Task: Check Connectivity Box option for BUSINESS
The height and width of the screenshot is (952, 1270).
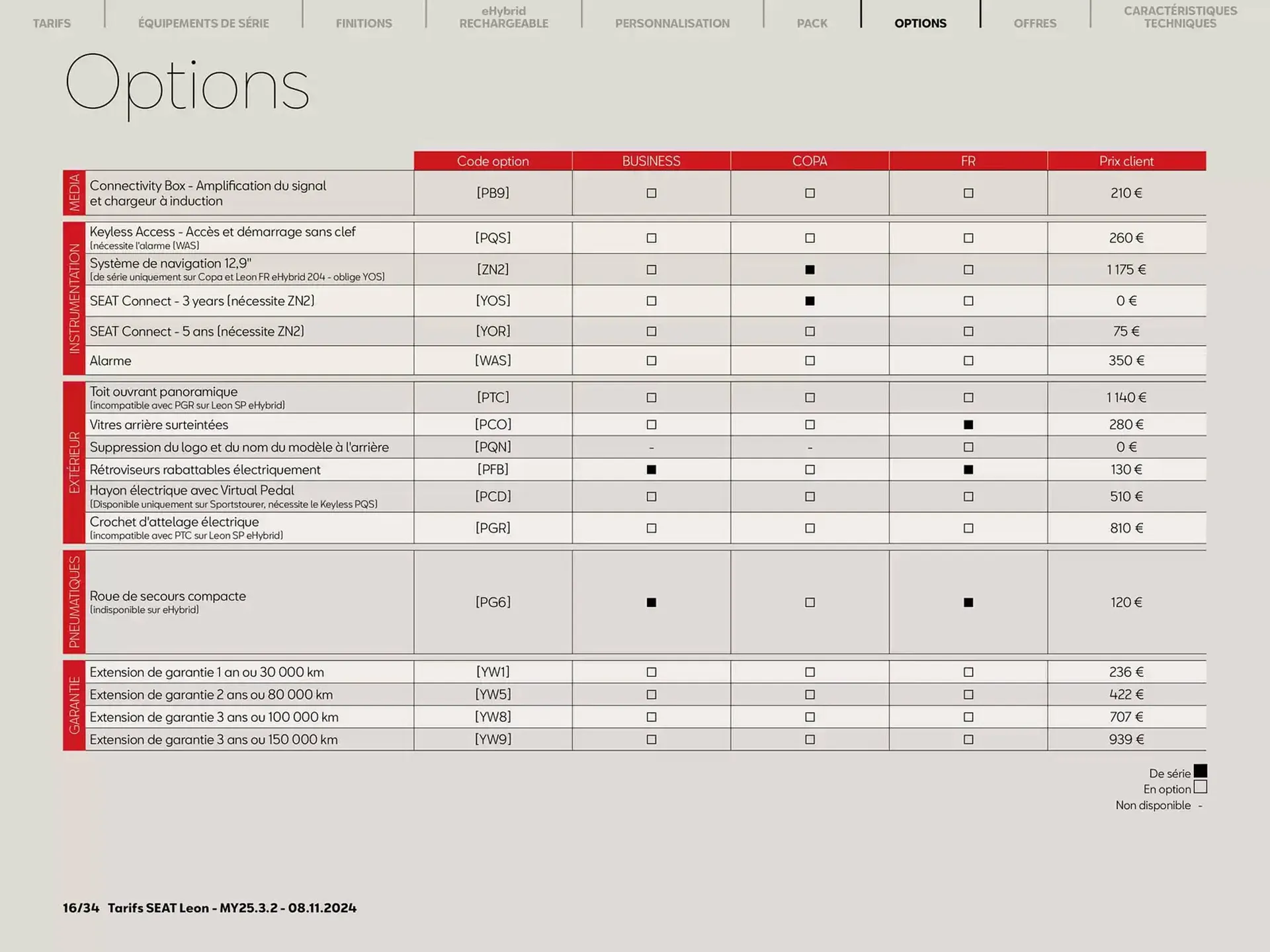Action: [651, 192]
